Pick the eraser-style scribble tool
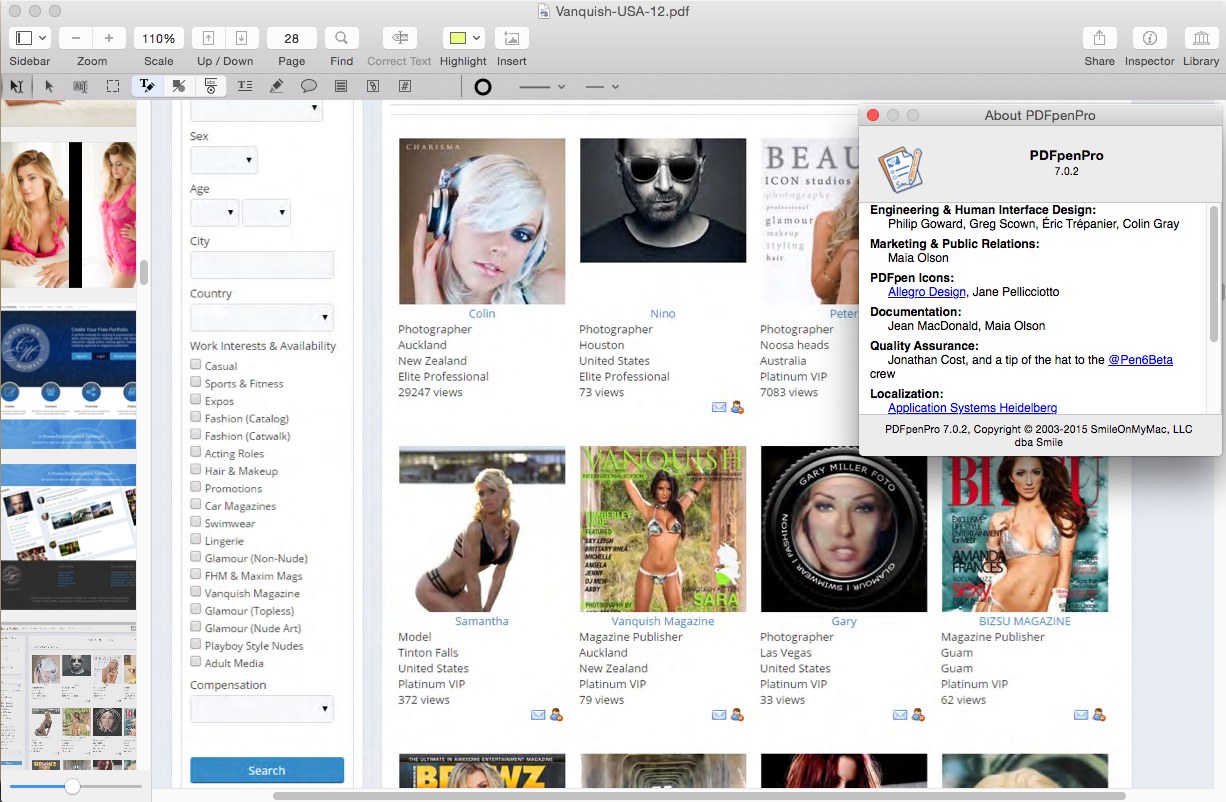The image size is (1226, 802). [277, 86]
